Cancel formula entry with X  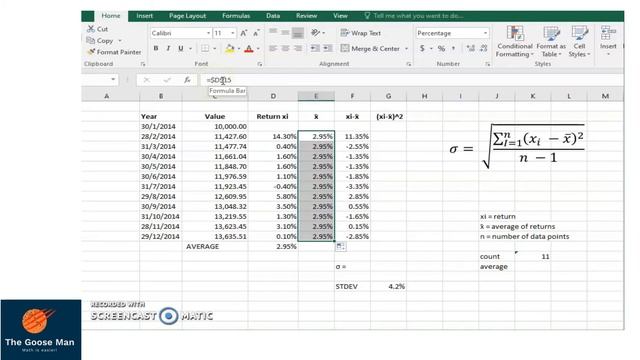(x=146, y=80)
